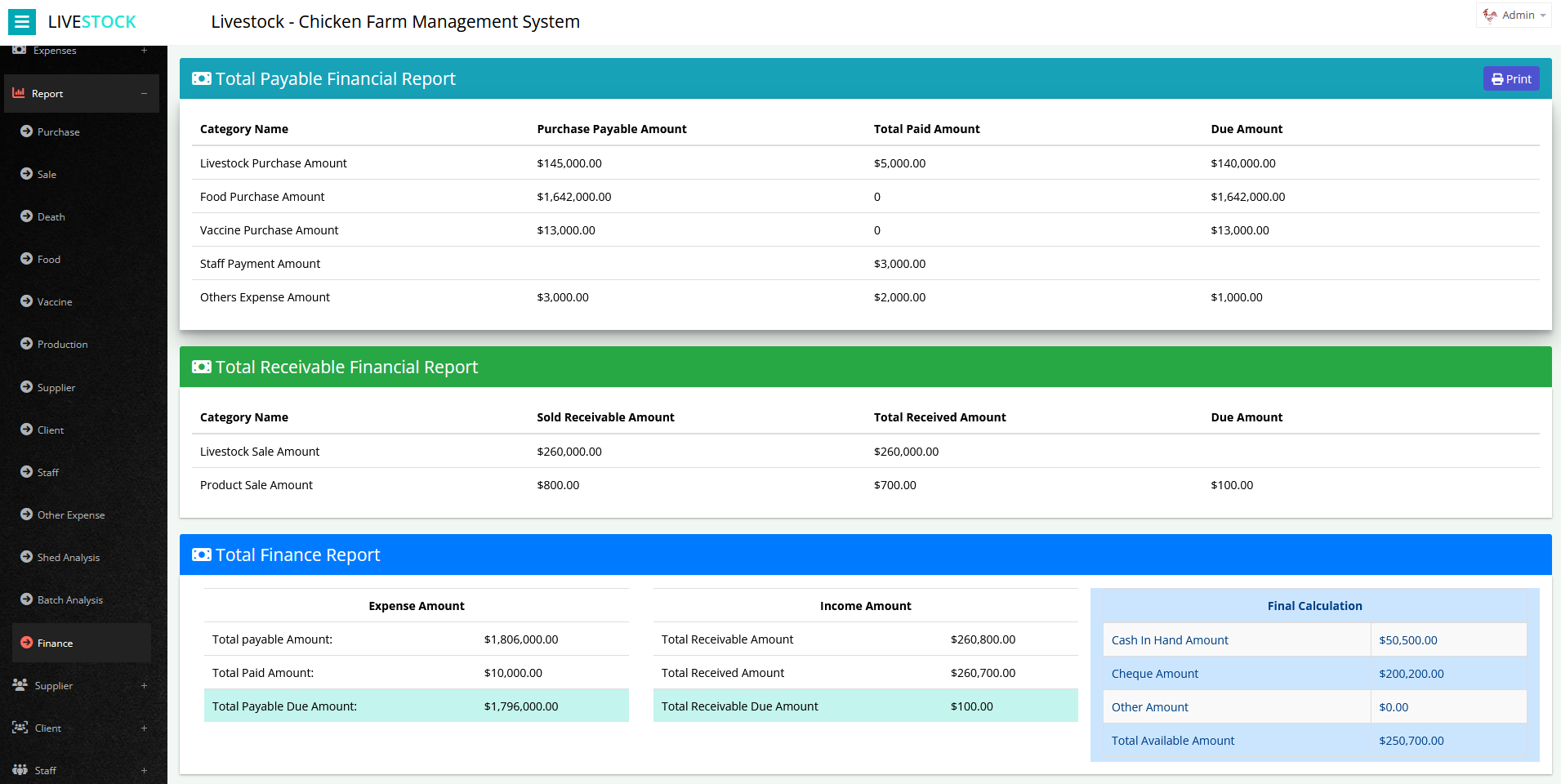Click the arrow icon beside Death
This screenshot has width=1561, height=784.
click(27, 216)
